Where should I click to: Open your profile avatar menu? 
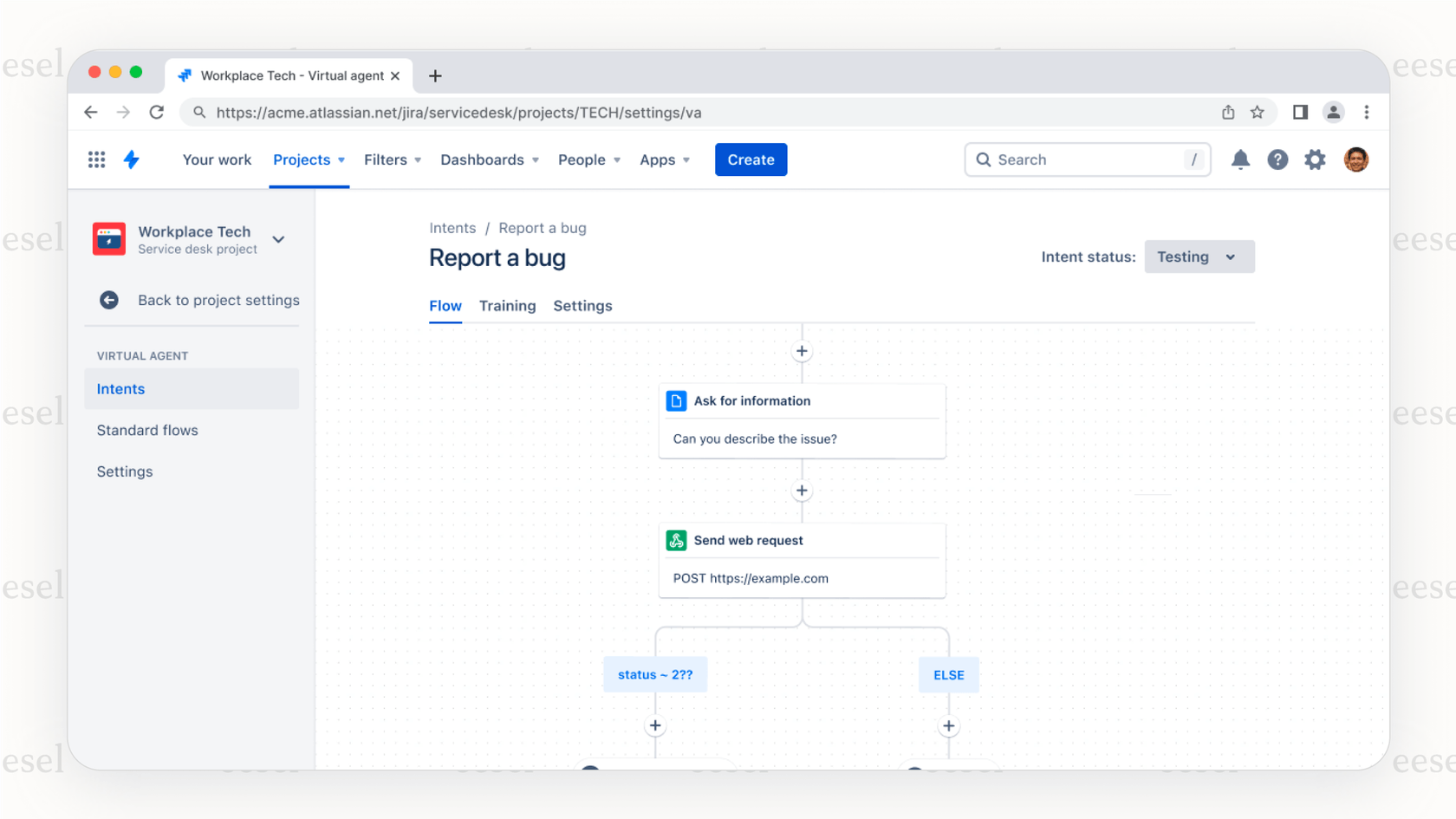click(1355, 159)
